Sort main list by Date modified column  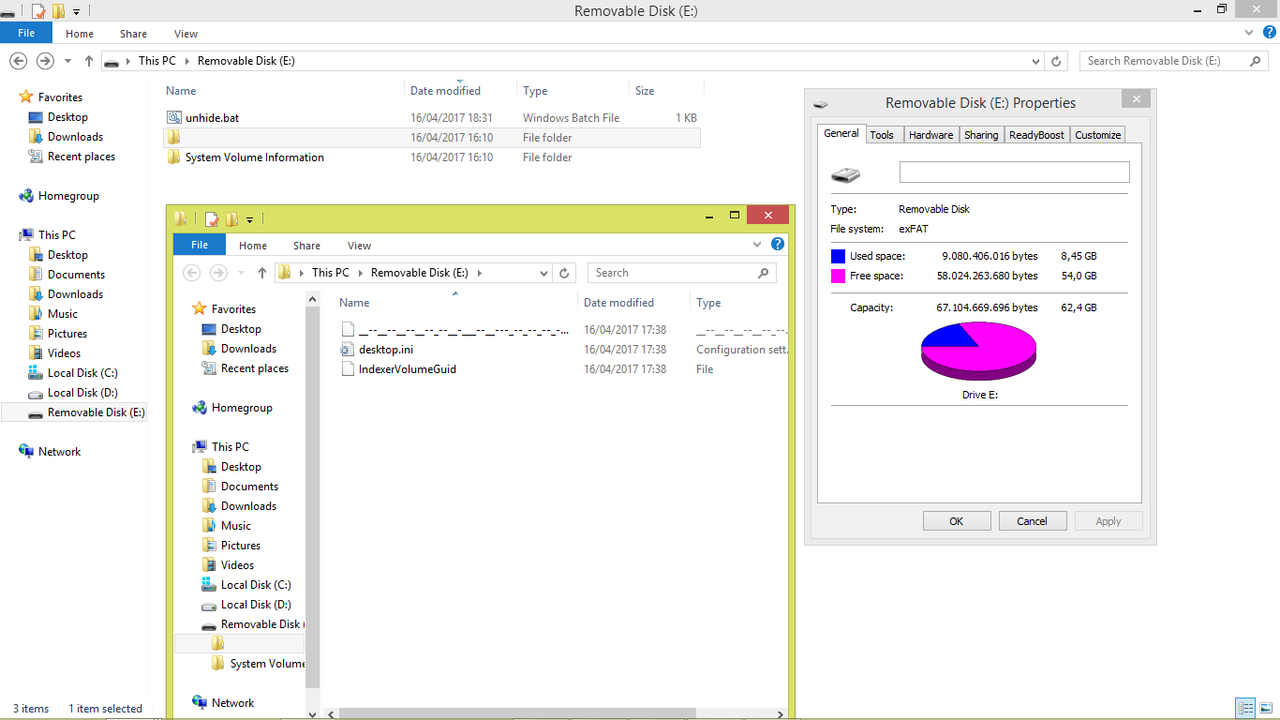445,90
